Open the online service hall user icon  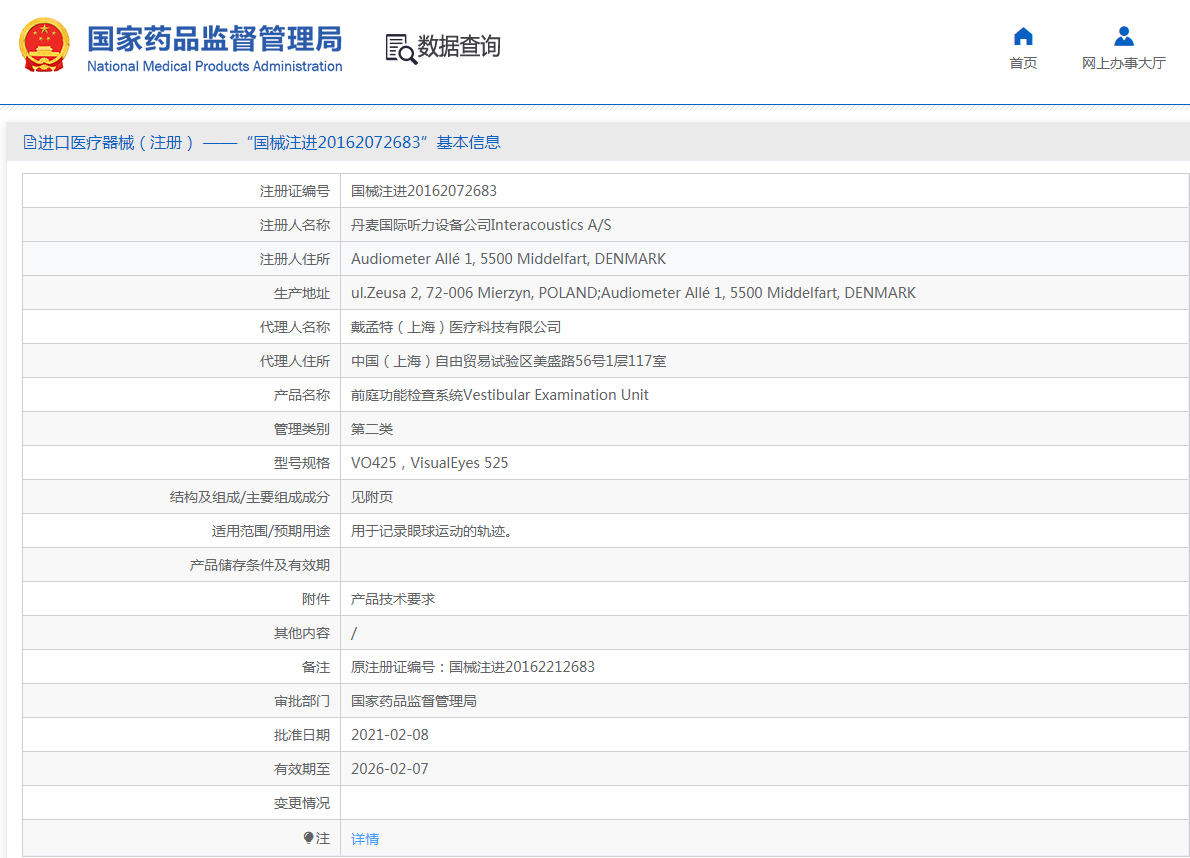click(1124, 37)
